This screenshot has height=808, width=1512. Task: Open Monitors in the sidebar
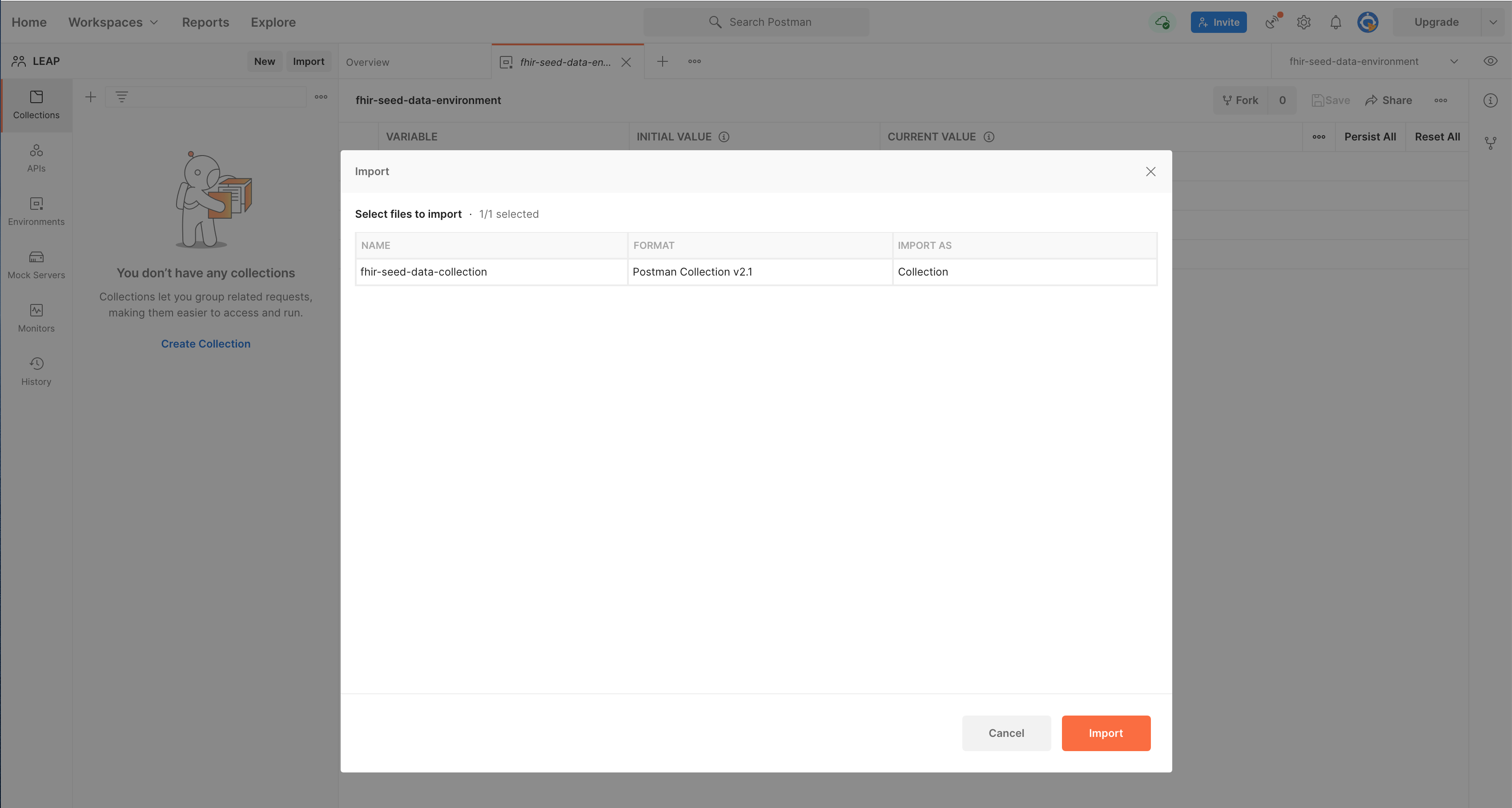click(36, 318)
